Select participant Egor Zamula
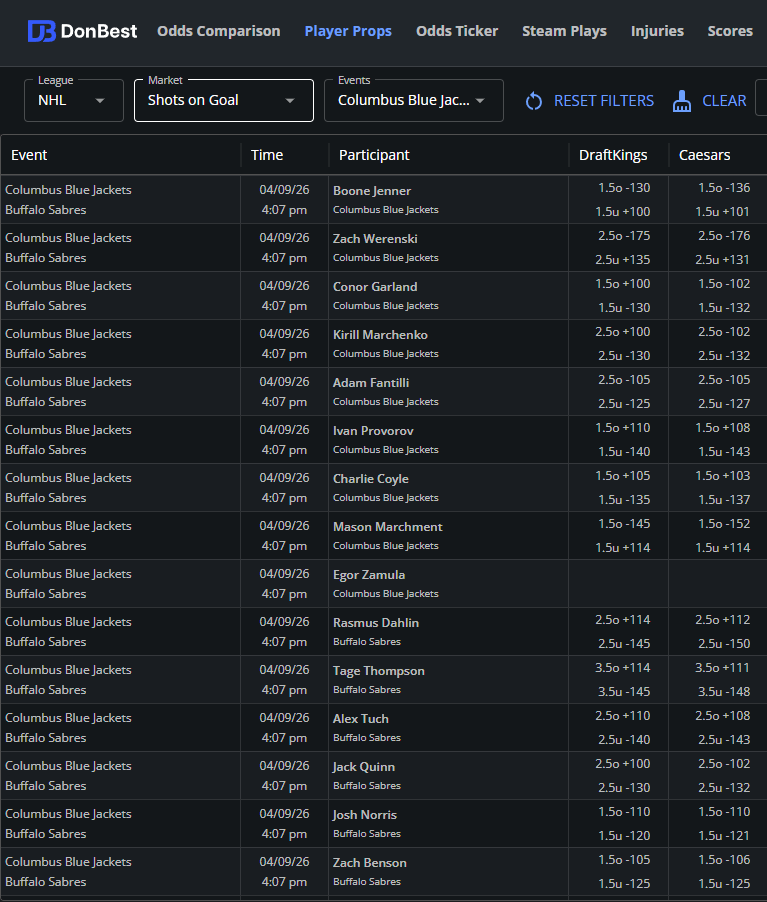The width and height of the screenshot is (767, 902). 369,575
